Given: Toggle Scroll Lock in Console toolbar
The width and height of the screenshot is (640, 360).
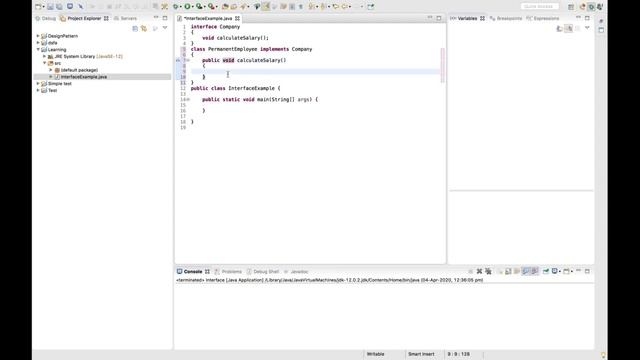Looking at the screenshot, I should (x=508, y=271).
